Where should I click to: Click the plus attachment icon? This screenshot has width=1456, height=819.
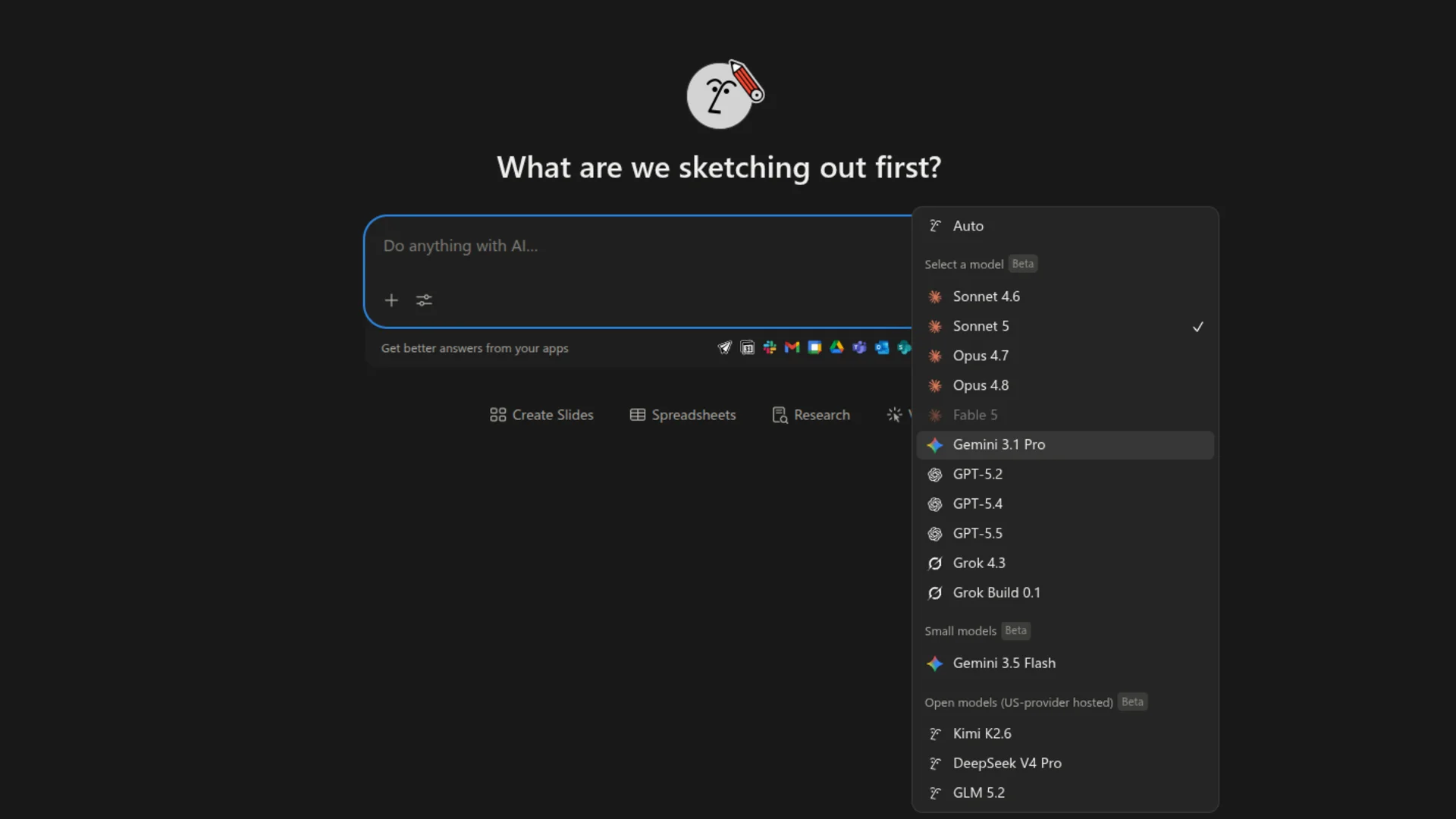[x=391, y=300]
